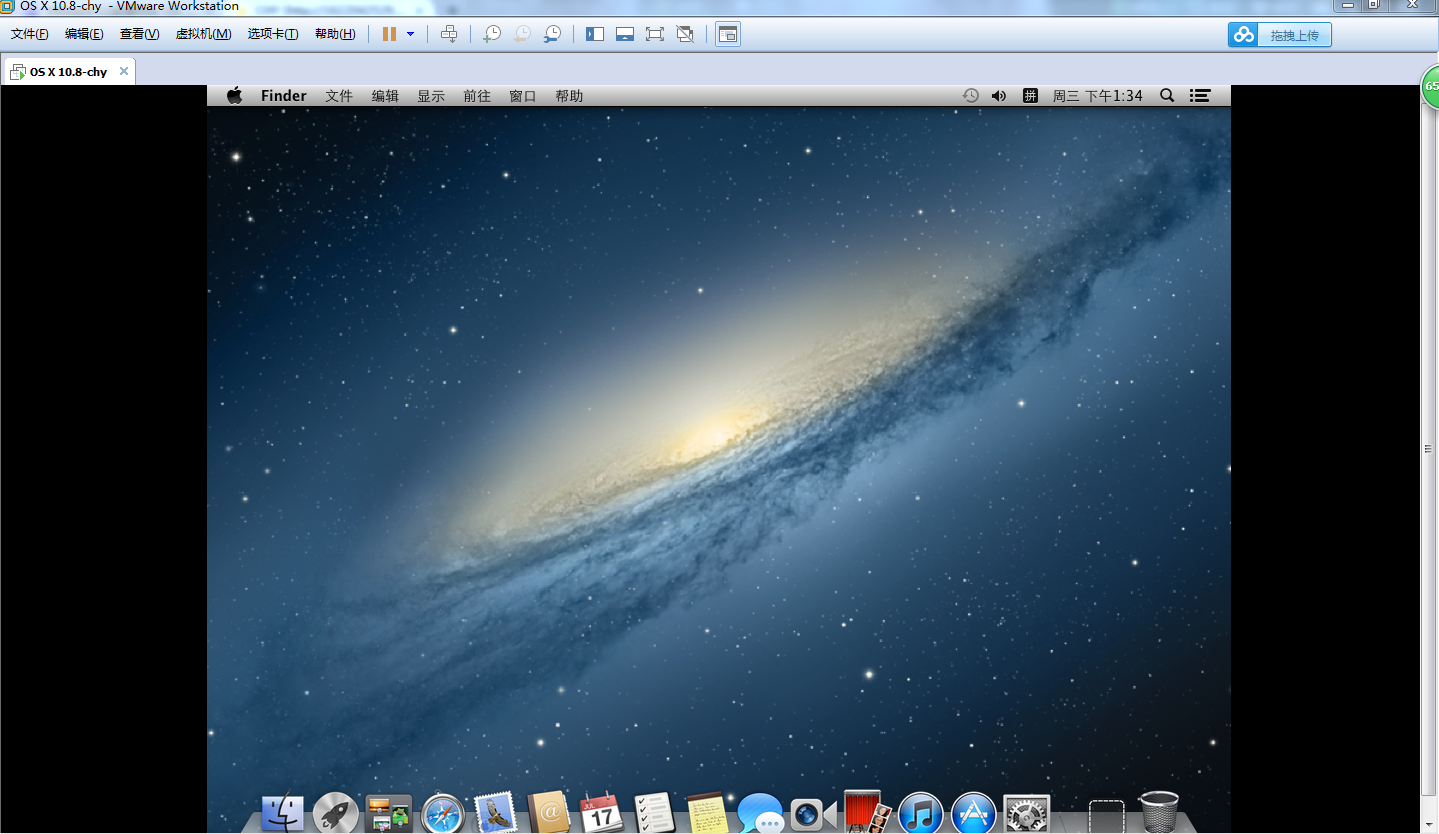Enter VMware full screen mode

(x=655, y=34)
